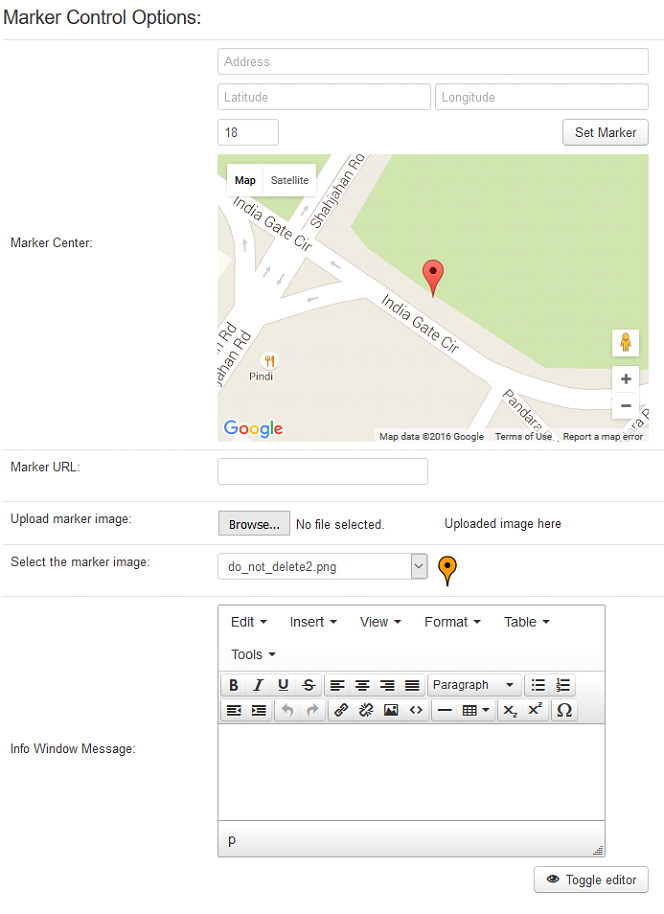This screenshot has width=664, height=914.
Task: Switch the map to Satellite view
Action: click(290, 181)
